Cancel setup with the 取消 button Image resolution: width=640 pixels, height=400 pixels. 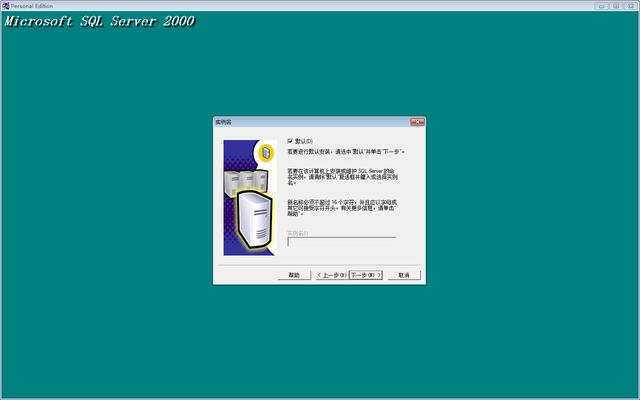pyautogui.click(x=404, y=275)
